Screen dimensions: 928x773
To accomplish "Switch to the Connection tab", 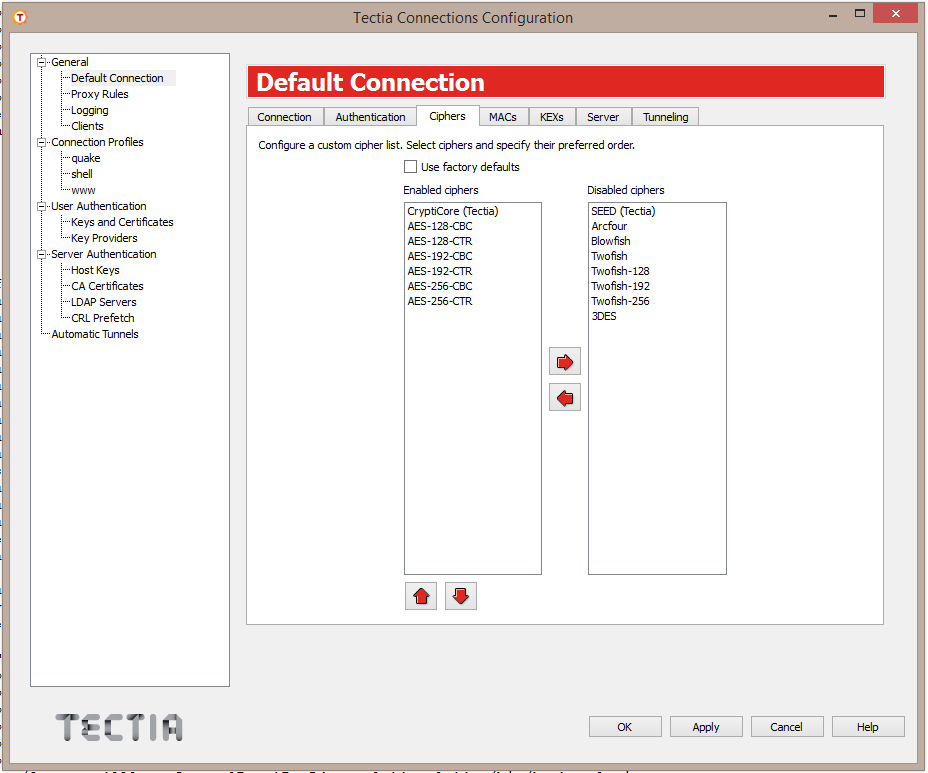I will [285, 117].
